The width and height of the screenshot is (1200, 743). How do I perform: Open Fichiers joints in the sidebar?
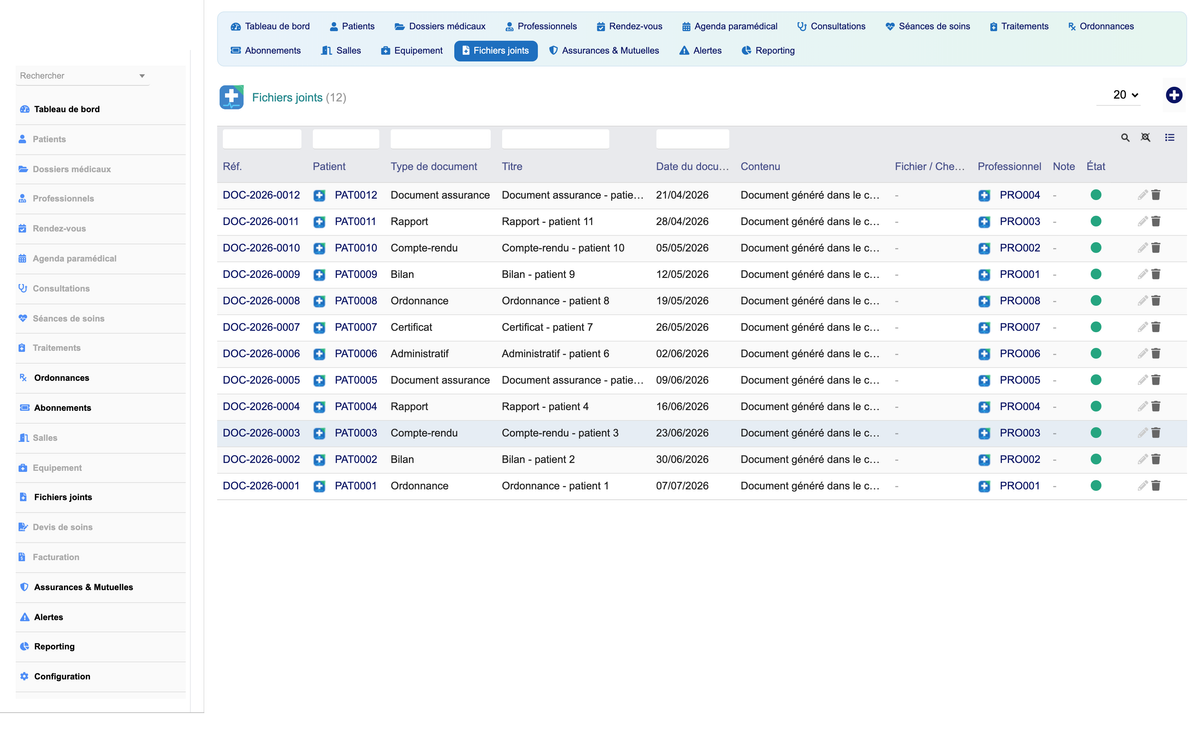click(63, 497)
